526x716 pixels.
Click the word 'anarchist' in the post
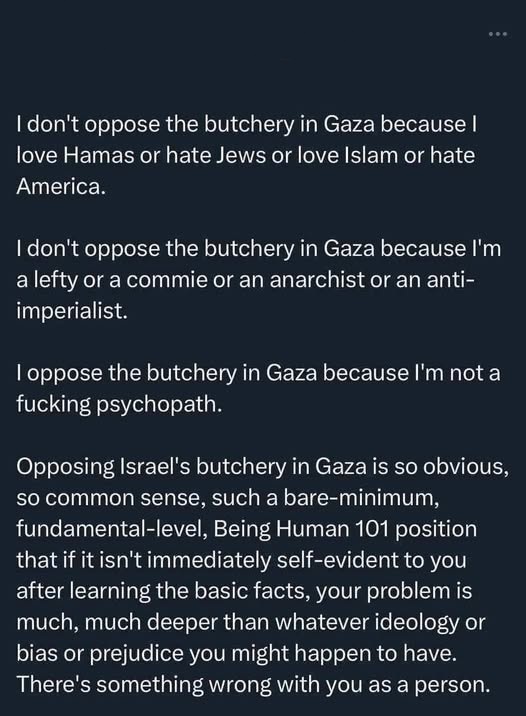[317, 280]
